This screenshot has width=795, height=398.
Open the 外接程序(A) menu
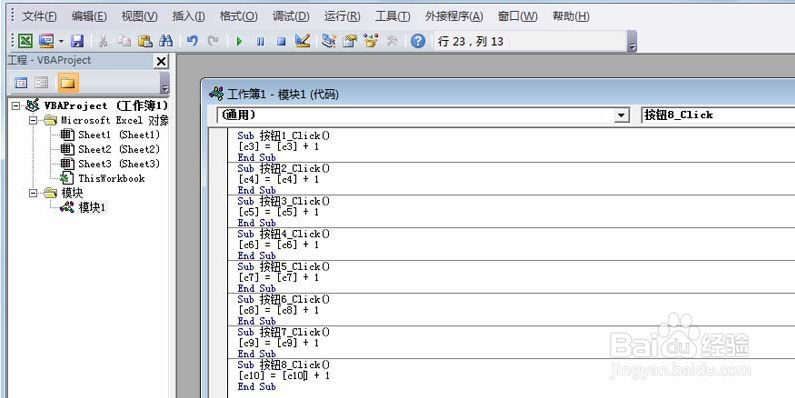point(454,16)
